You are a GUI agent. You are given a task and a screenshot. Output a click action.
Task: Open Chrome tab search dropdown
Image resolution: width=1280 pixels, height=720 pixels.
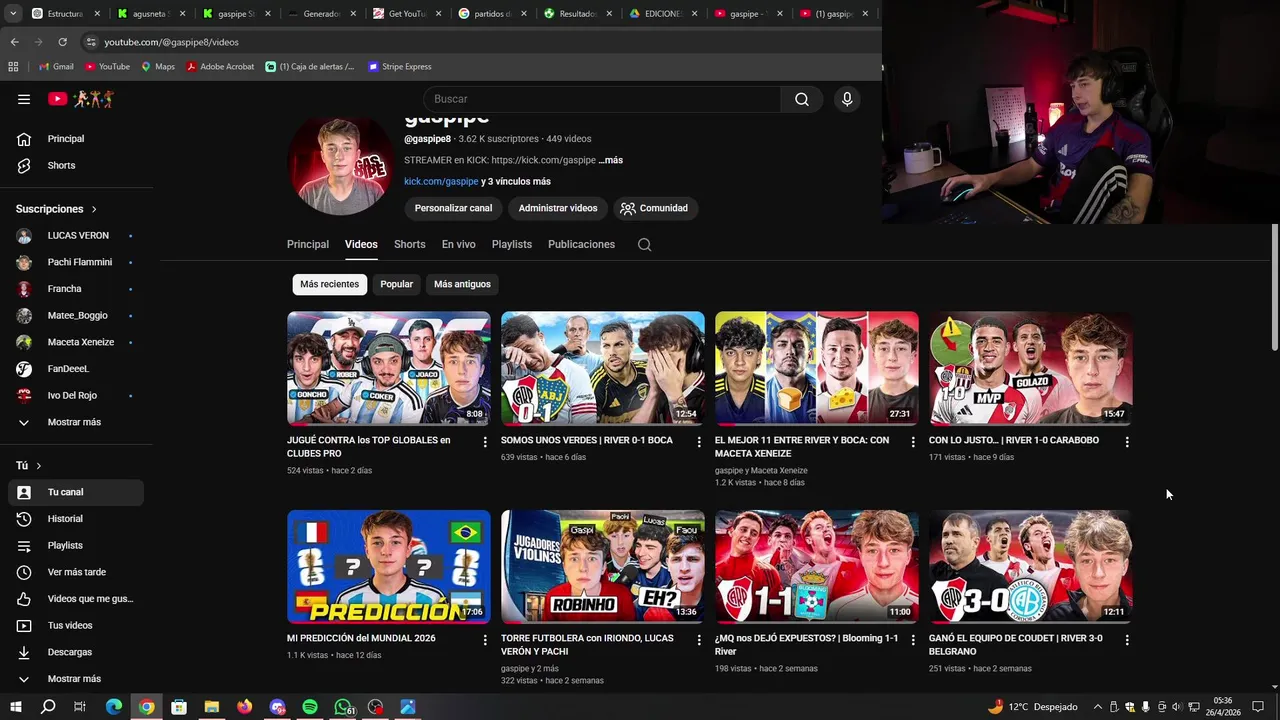coord(13,14)
